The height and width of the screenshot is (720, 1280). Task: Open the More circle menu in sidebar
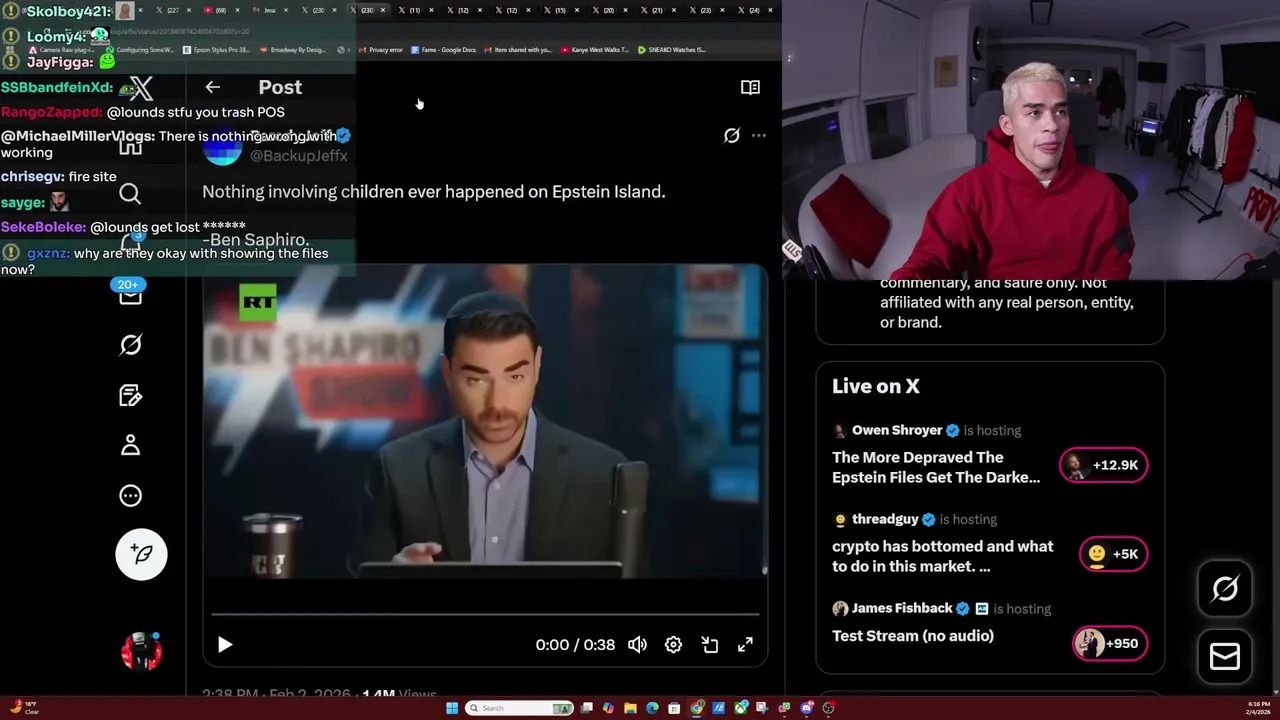(130, 495)
